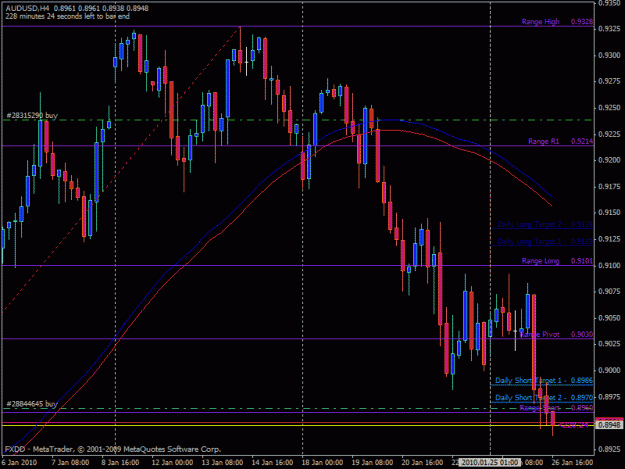Select the 'Range Long 0.9101' label

point(557,261)
